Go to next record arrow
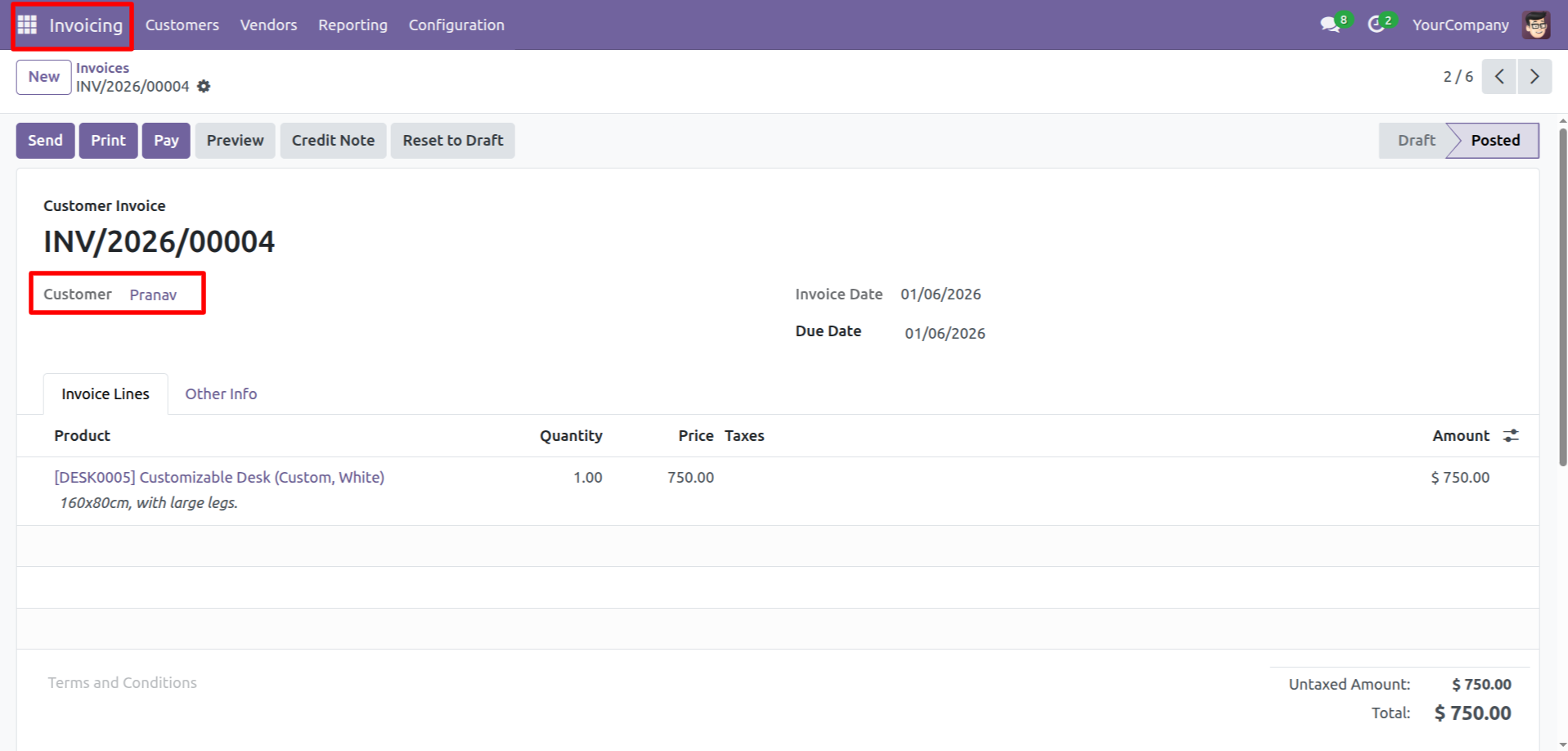 [1534, 77]
